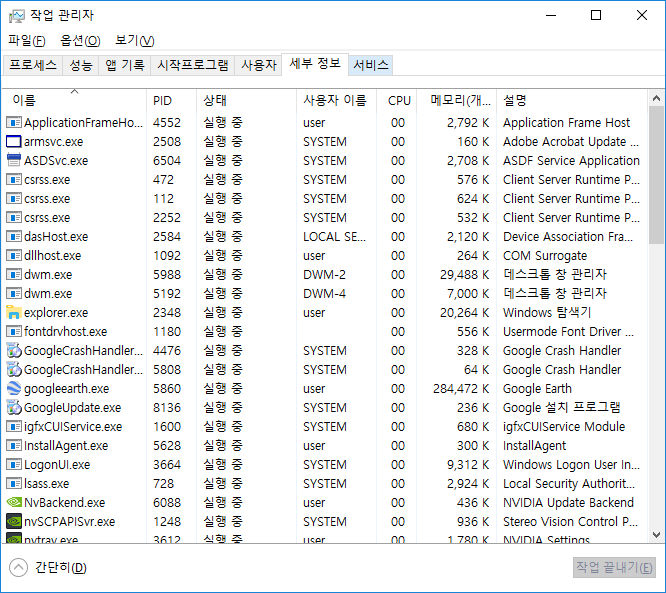666x593 pixels.
Task: Click the COM Surrogate description
Action: pyautogui.click(x=545, y=255)
